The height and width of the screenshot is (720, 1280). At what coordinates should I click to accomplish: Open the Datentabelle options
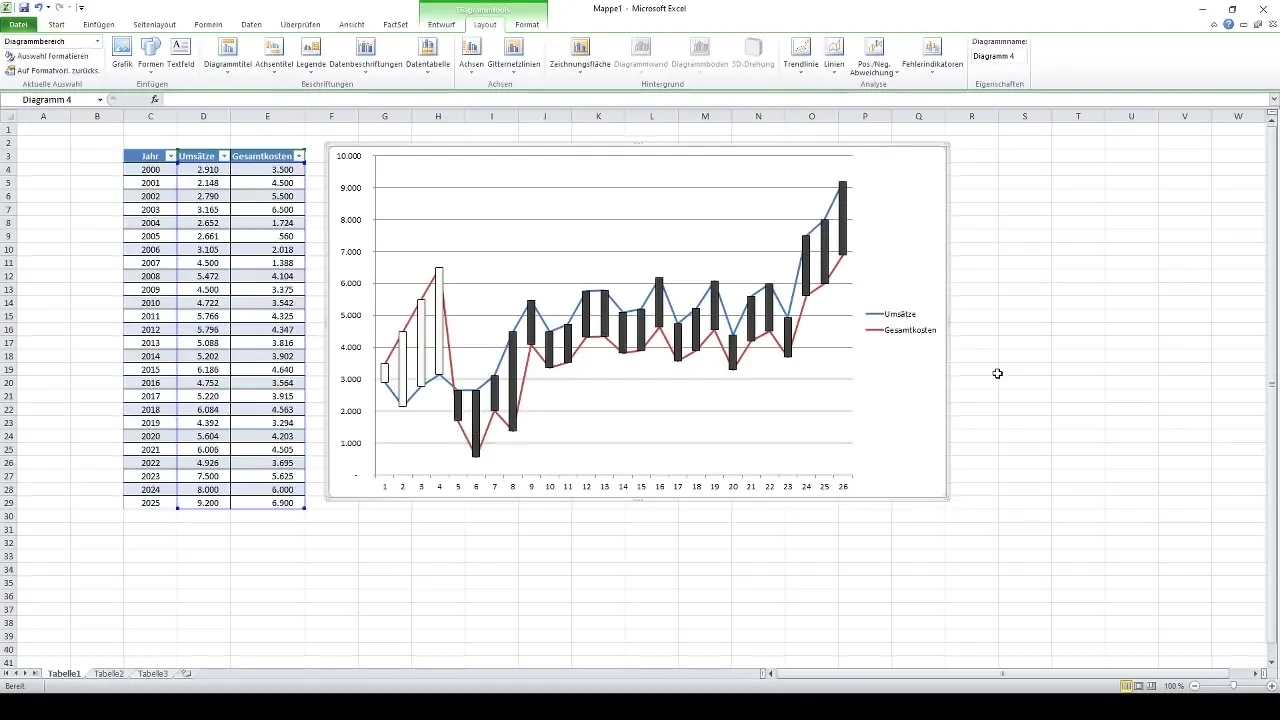point(428,56)
